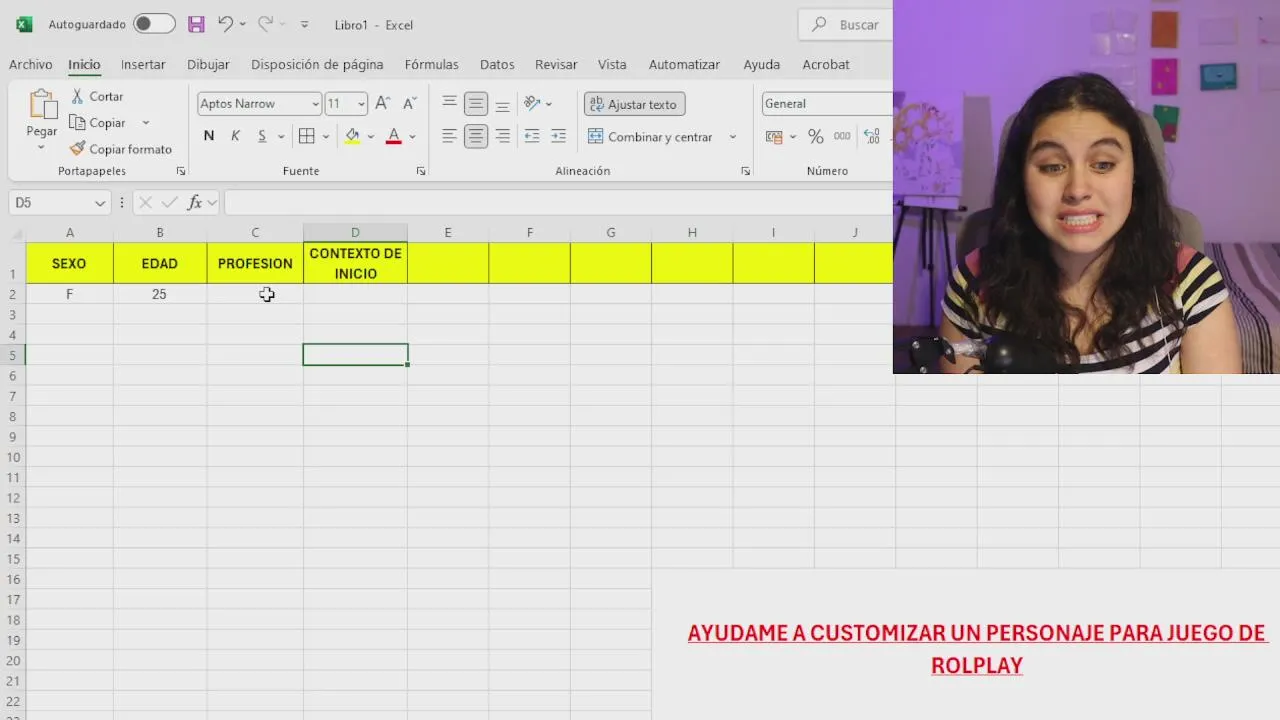Select the cell containing PROFESION

pos(255,264)
